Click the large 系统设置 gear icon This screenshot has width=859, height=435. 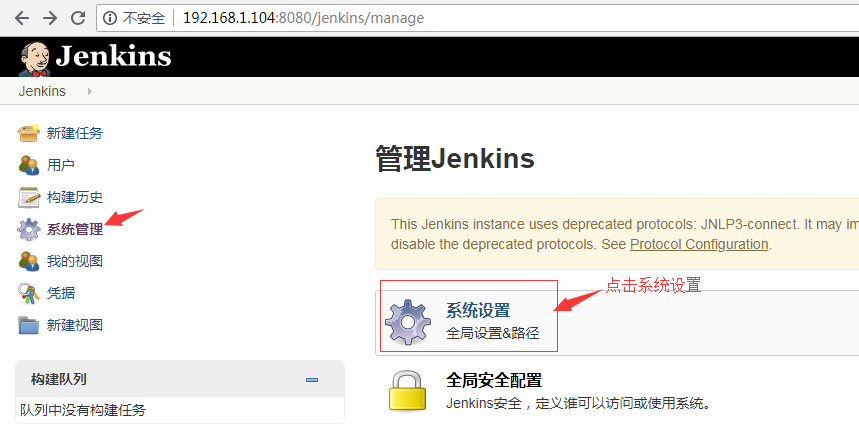408,321
